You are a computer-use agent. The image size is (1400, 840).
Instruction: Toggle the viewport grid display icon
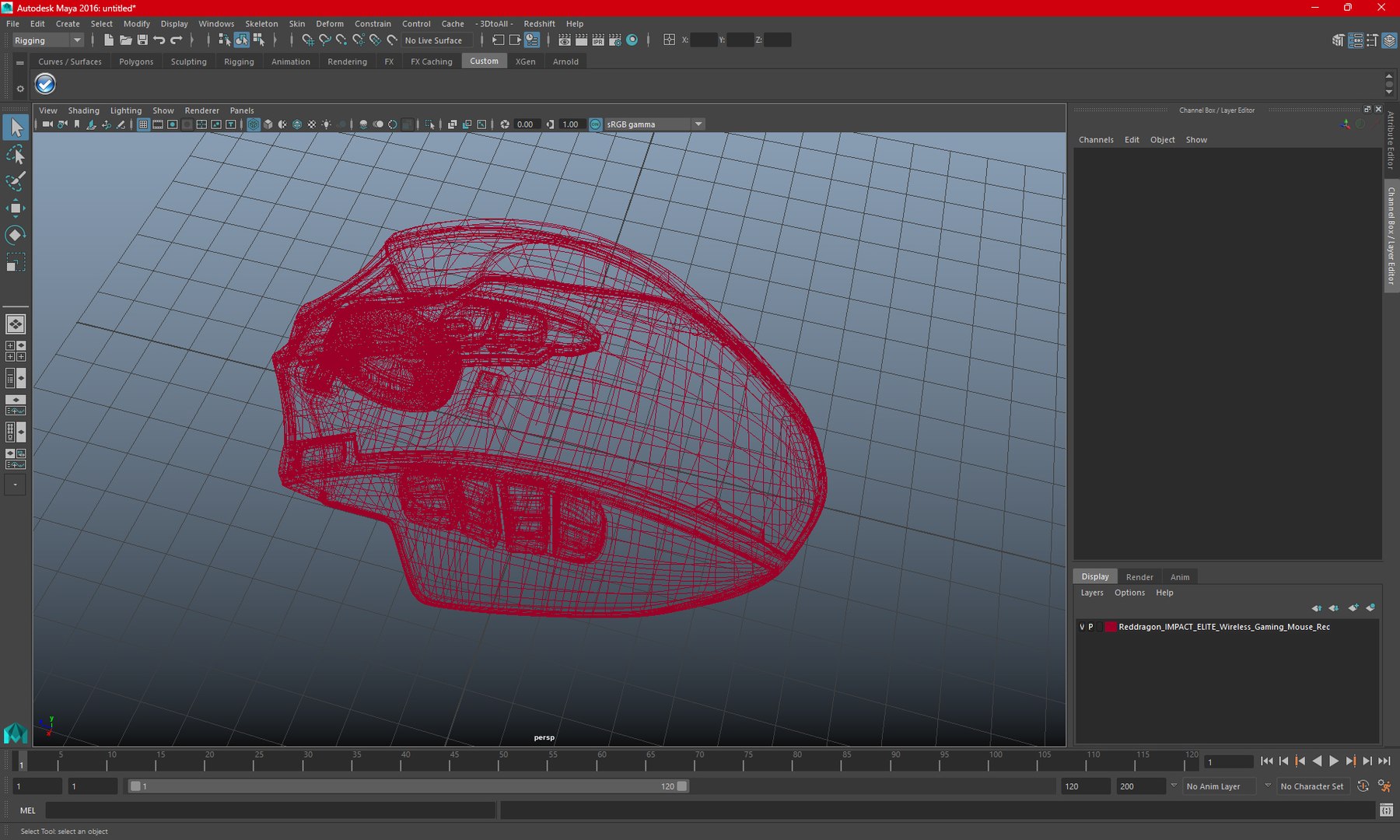pyautogui.click(x=143, y=124)
